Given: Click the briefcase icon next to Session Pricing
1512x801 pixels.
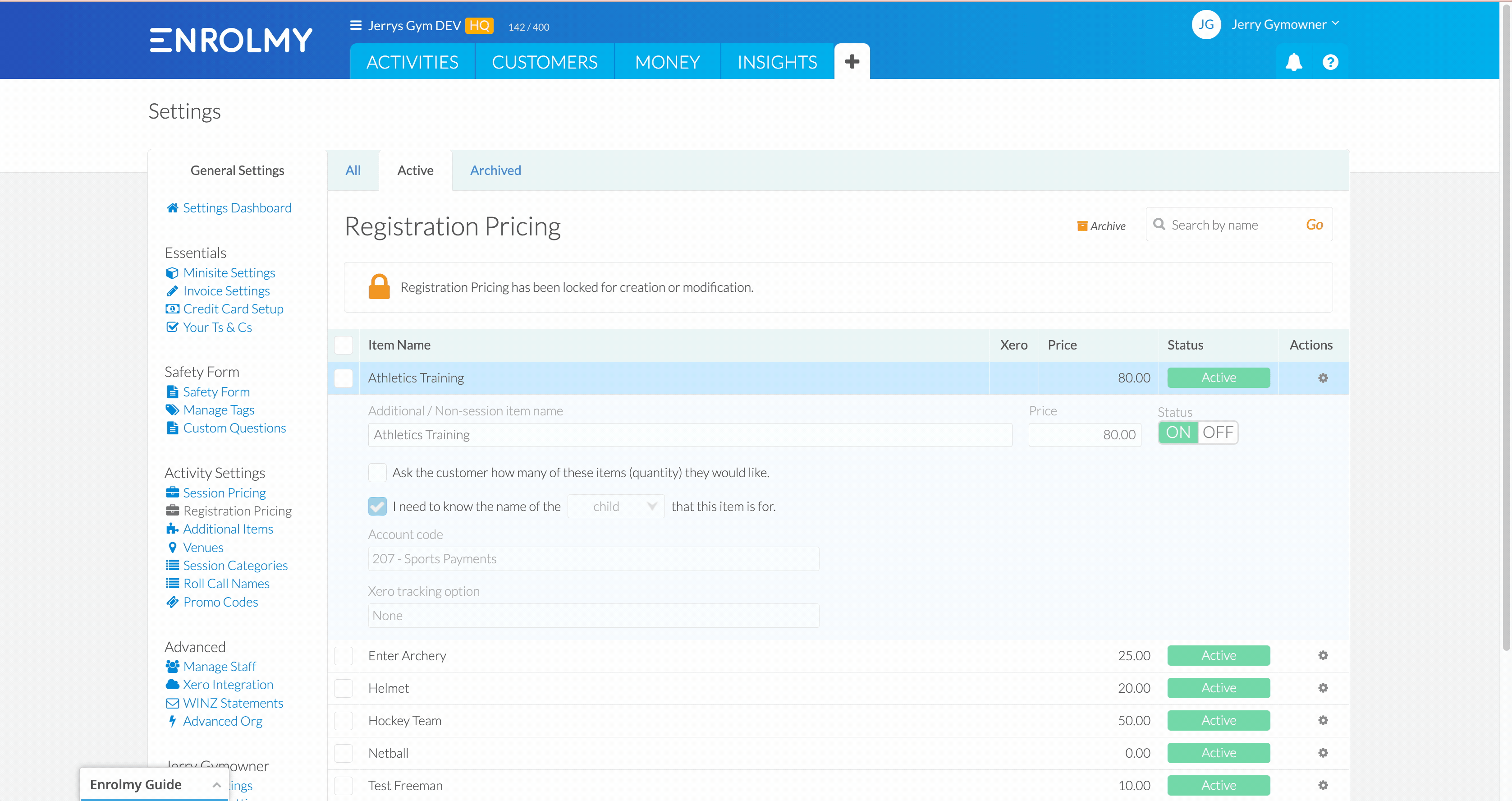Looking at the screenshot, I should pos(172,493).
